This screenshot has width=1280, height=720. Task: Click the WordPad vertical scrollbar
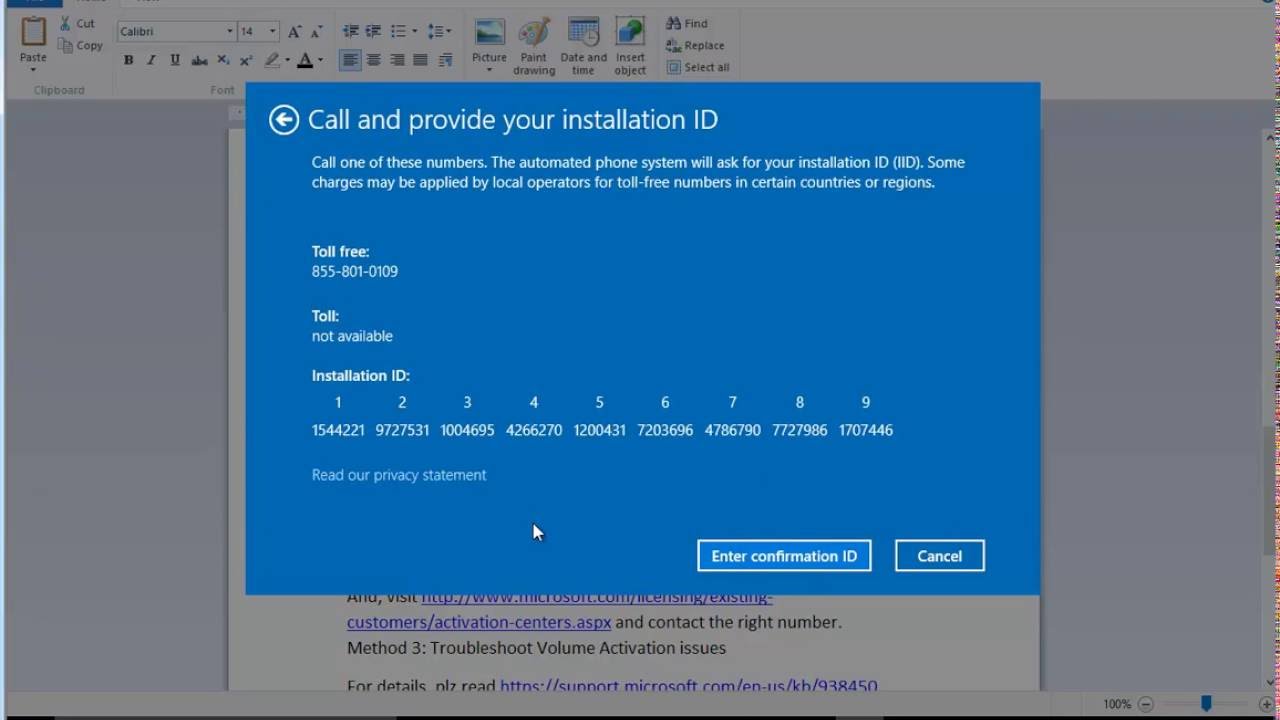click(x=1270, y=490)
